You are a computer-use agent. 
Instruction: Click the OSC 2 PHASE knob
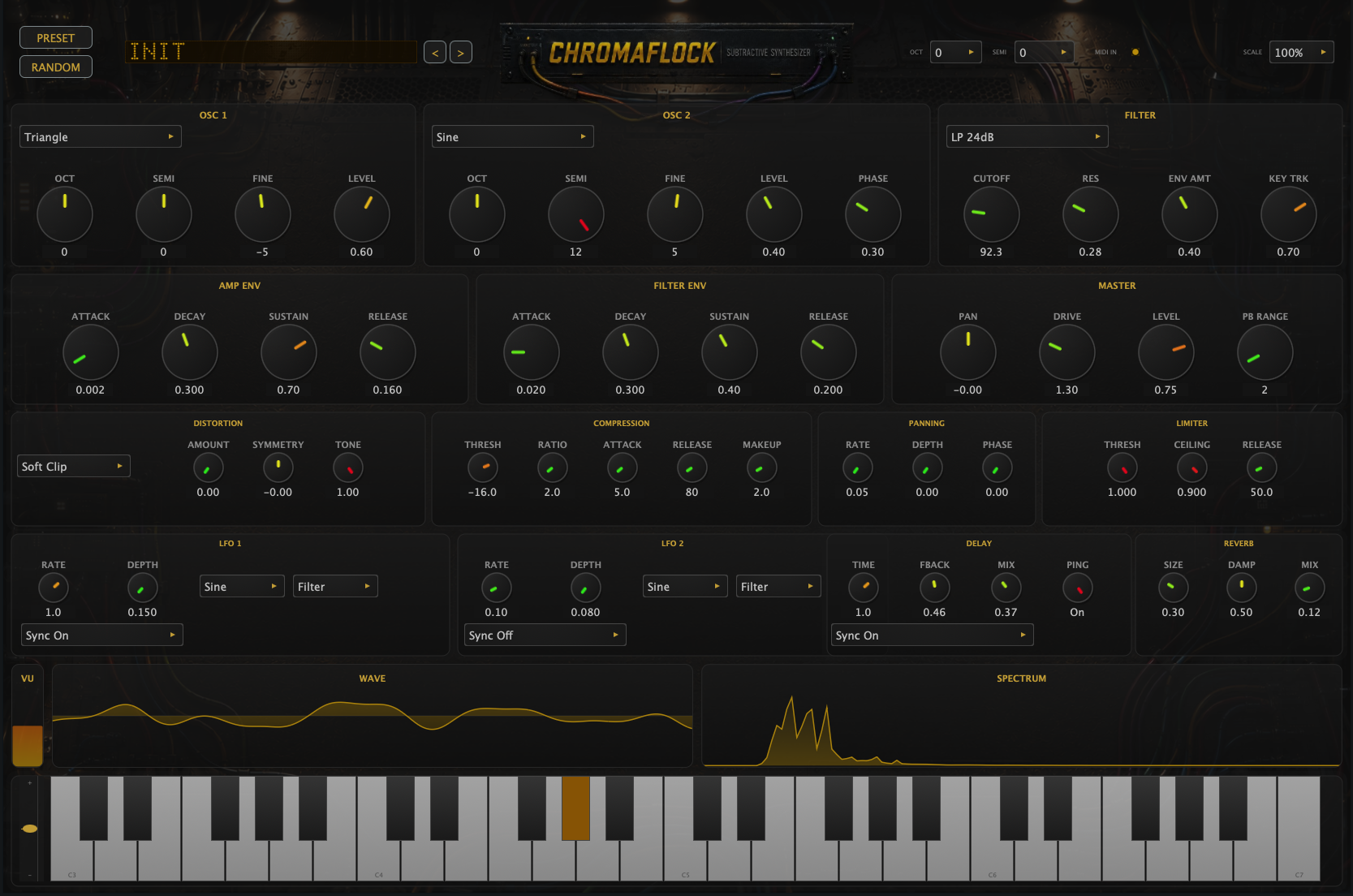873,214
